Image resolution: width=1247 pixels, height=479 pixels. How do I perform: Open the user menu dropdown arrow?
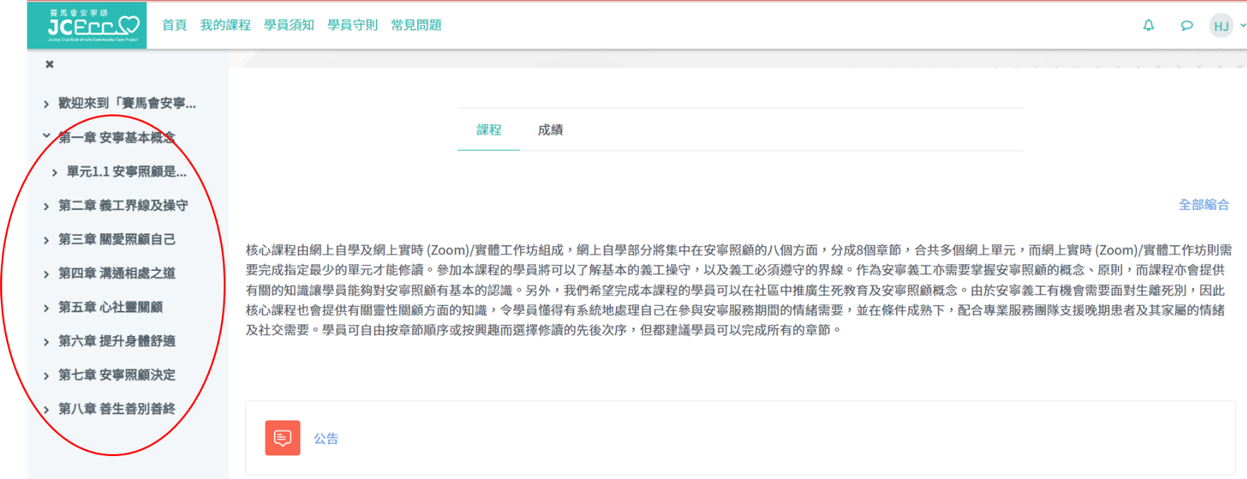coord(1241,27)
